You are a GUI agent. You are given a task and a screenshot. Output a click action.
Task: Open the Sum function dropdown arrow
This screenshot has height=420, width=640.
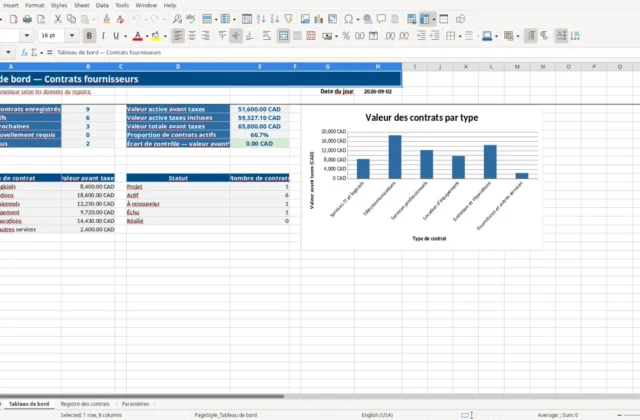click(42, 53)
